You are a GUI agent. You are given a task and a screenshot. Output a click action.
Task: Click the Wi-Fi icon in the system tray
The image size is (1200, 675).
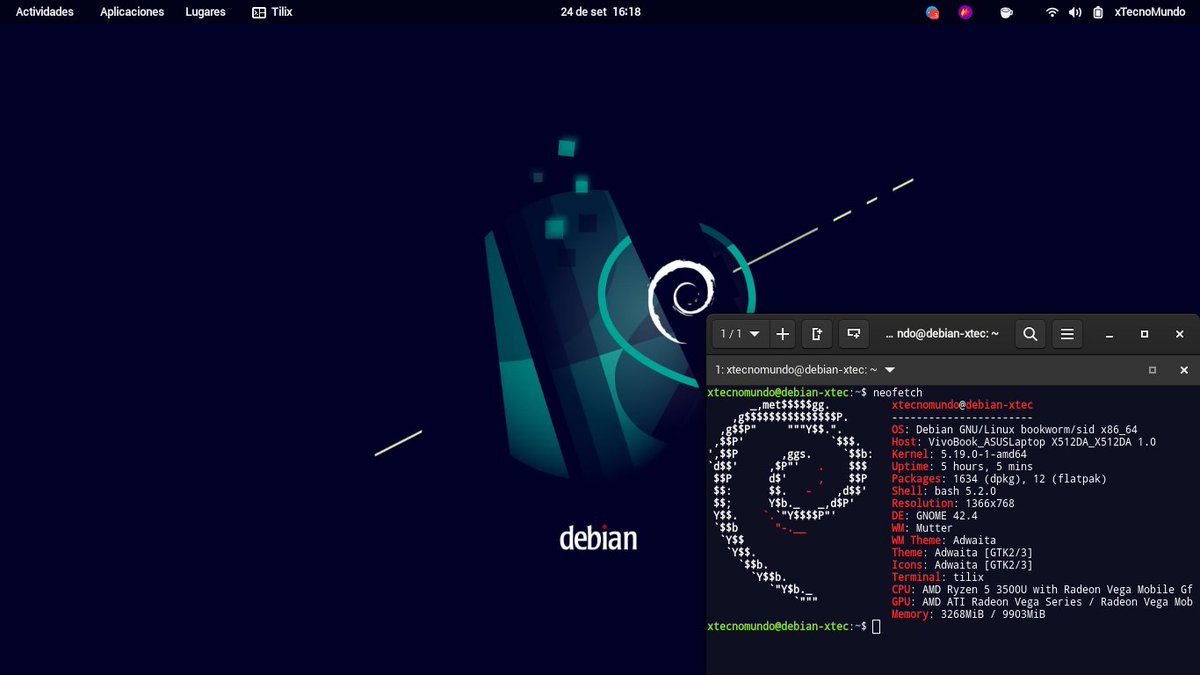1050,12
